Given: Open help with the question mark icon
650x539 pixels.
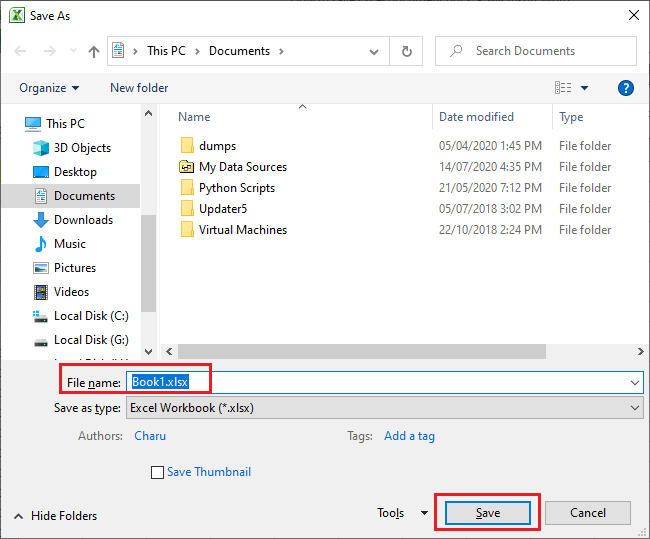Looking at the screenshot, I should 626,88.
